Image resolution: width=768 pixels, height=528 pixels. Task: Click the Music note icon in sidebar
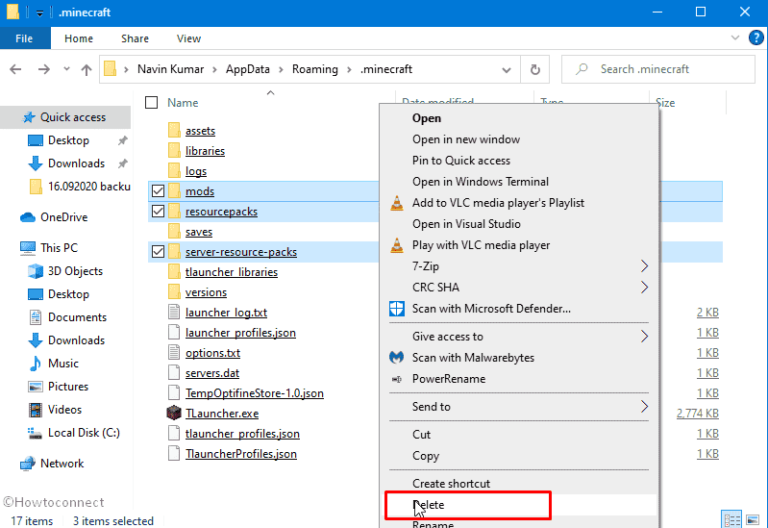35,363
